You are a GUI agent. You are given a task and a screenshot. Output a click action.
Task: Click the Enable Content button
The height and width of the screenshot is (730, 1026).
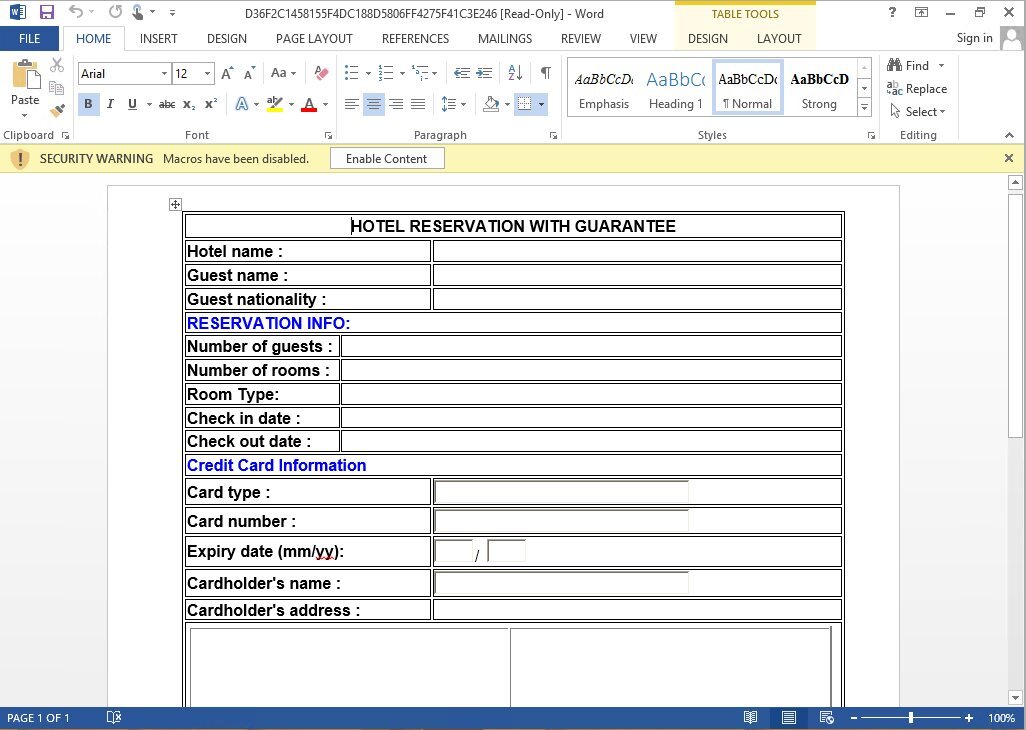386,159
